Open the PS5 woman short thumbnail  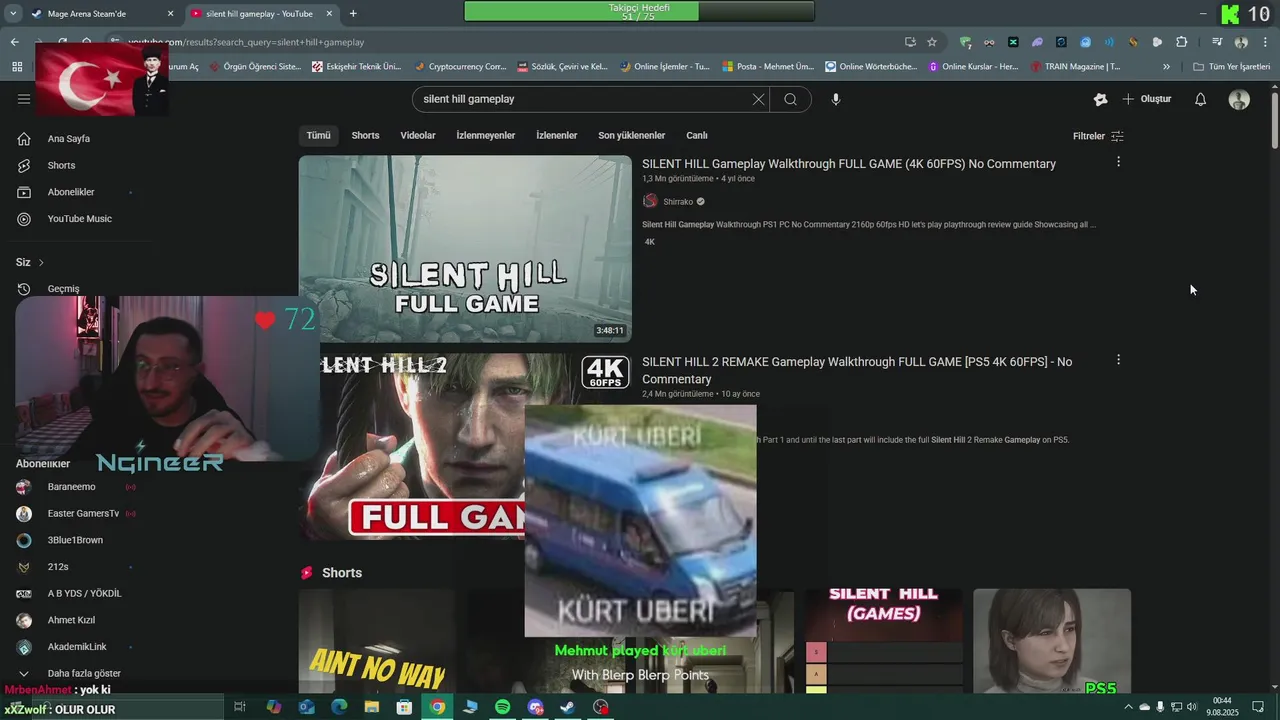pos(1052,640)
